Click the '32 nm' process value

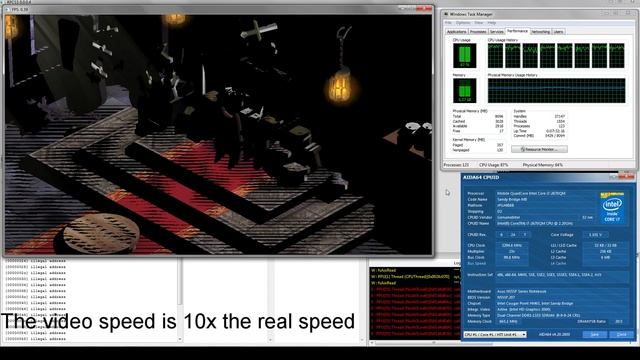tap(587, 218)
